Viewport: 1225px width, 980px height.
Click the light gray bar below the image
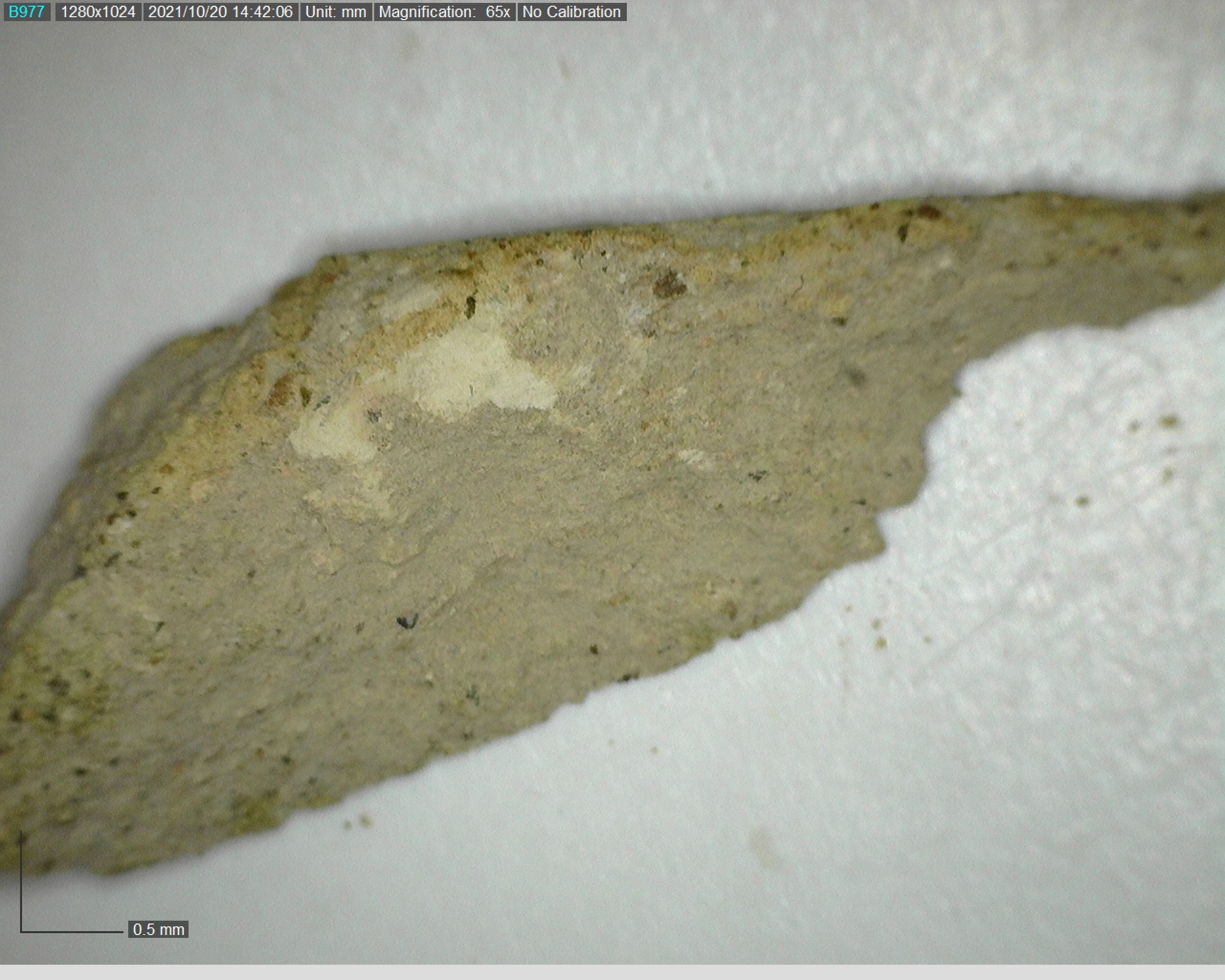tap(612, 972)
